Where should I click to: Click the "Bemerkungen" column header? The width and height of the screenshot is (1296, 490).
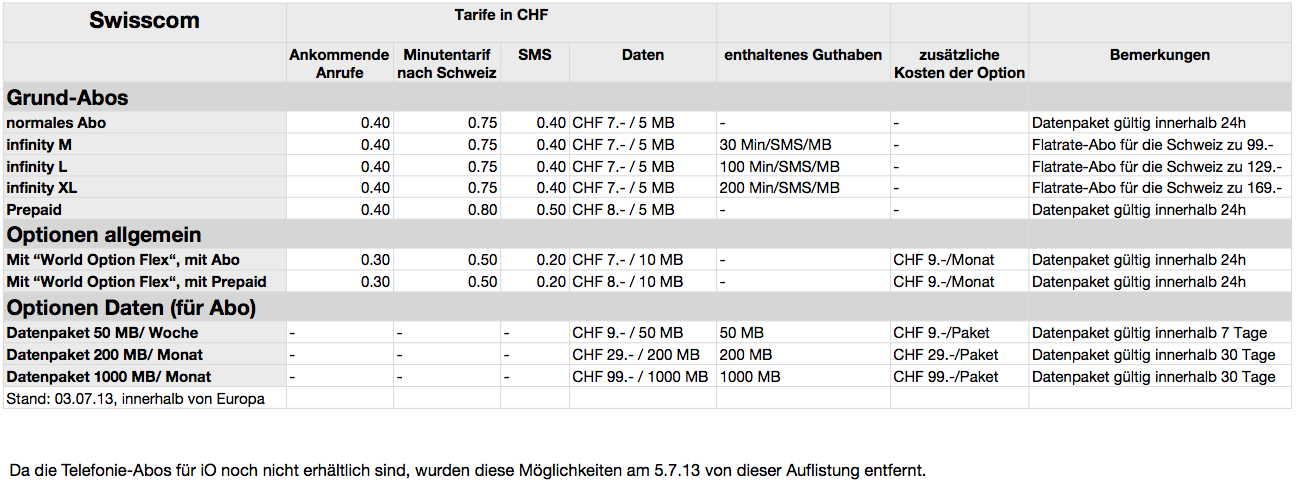click(x=1159, y=55)
